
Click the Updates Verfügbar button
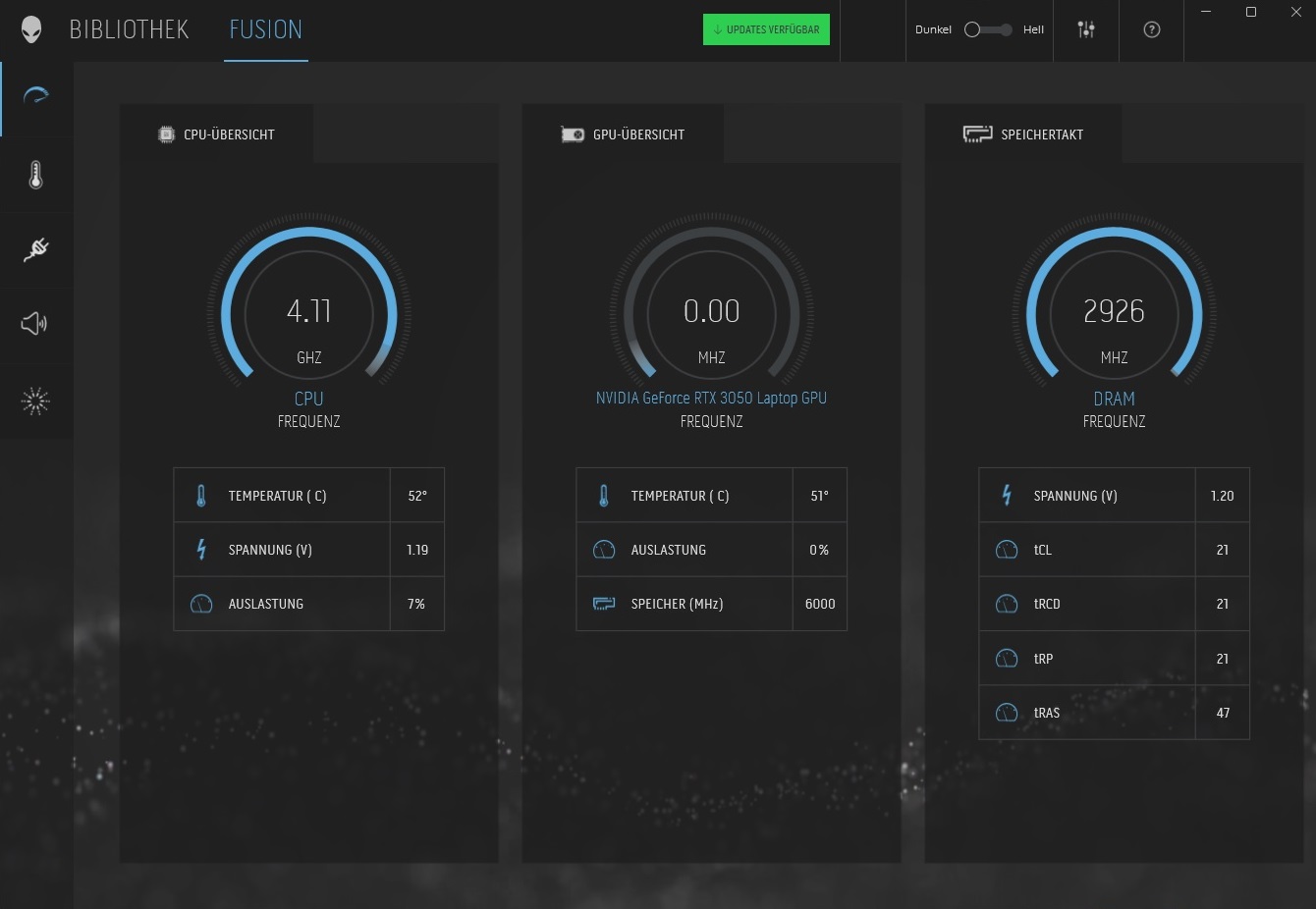coord(766,29)
